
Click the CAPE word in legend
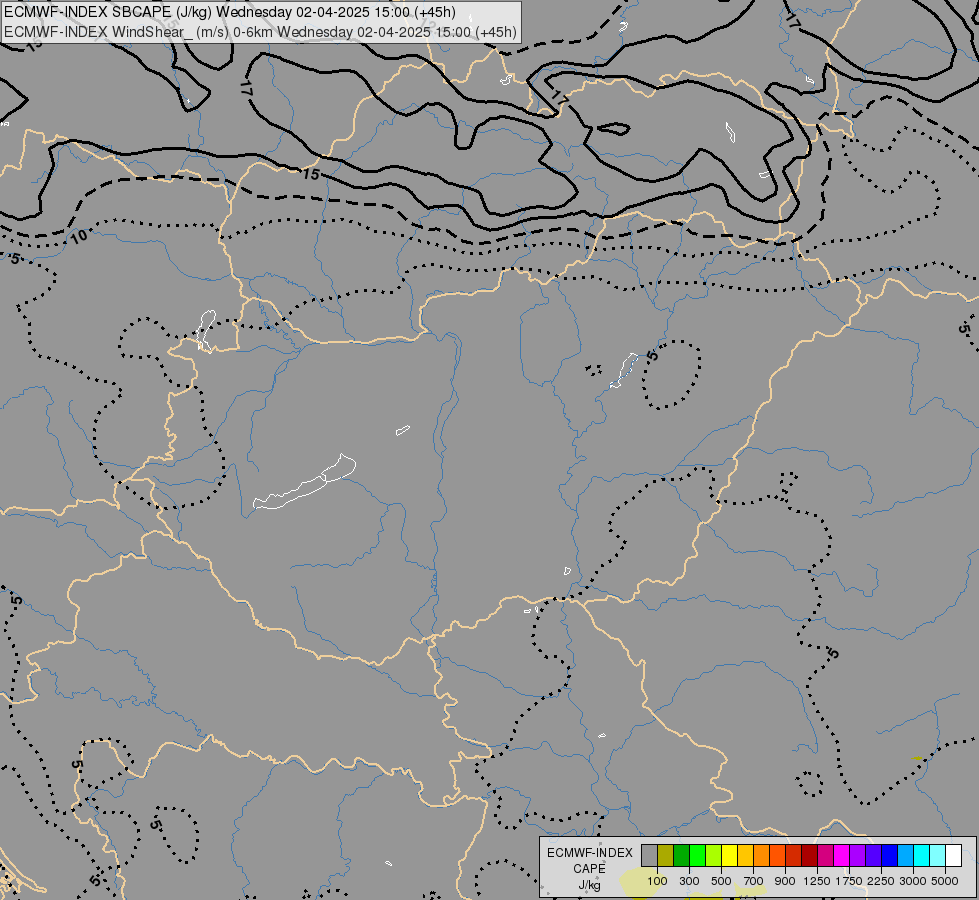tap(589, 869)
